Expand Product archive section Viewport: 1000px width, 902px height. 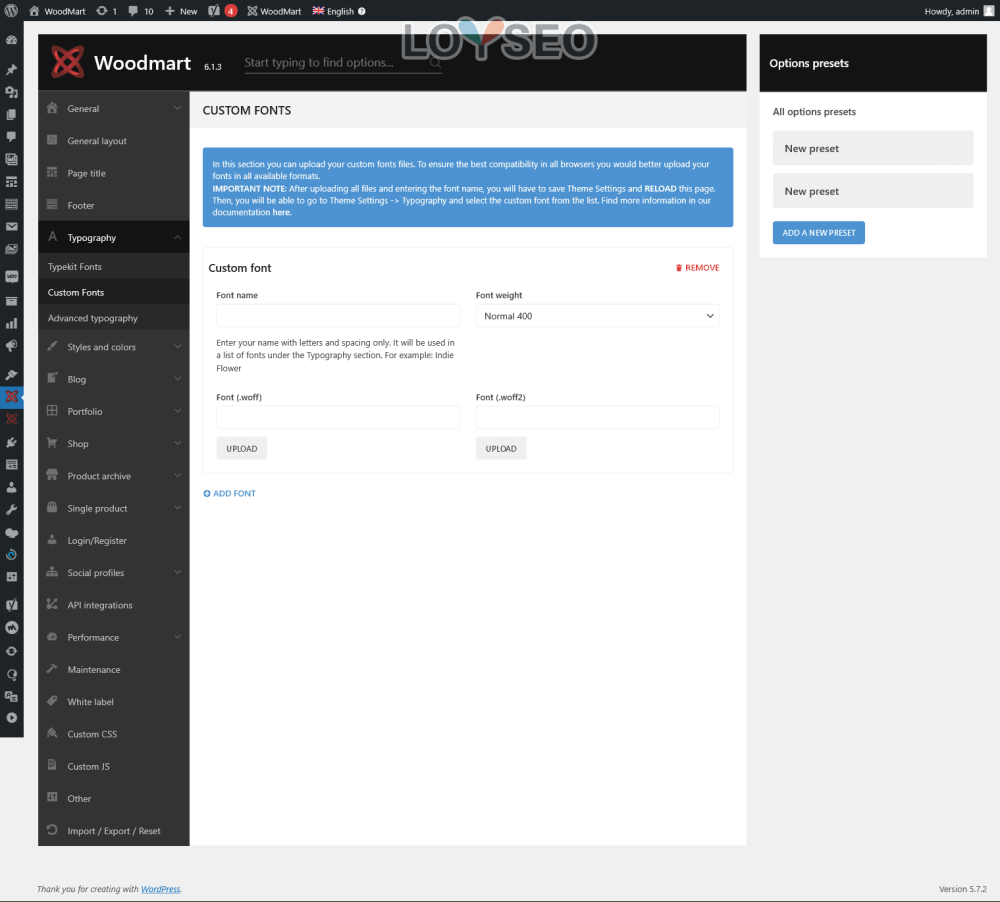[114, 476]
